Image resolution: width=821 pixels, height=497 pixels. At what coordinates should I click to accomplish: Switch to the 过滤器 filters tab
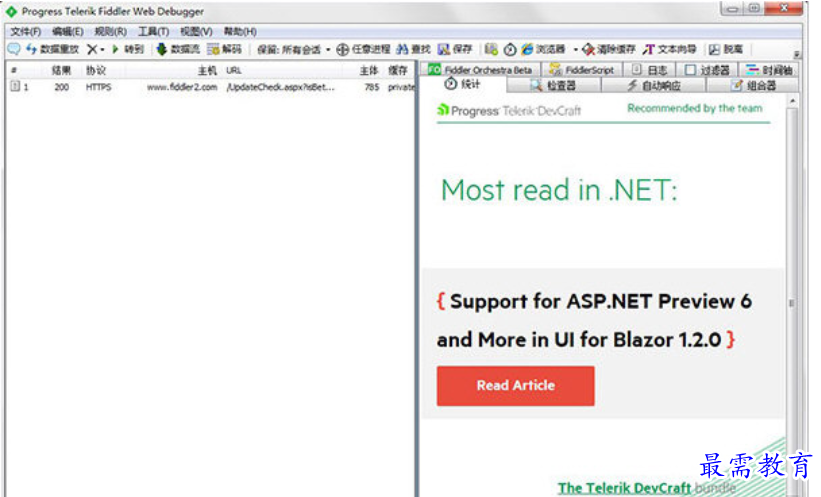[707, 70]
